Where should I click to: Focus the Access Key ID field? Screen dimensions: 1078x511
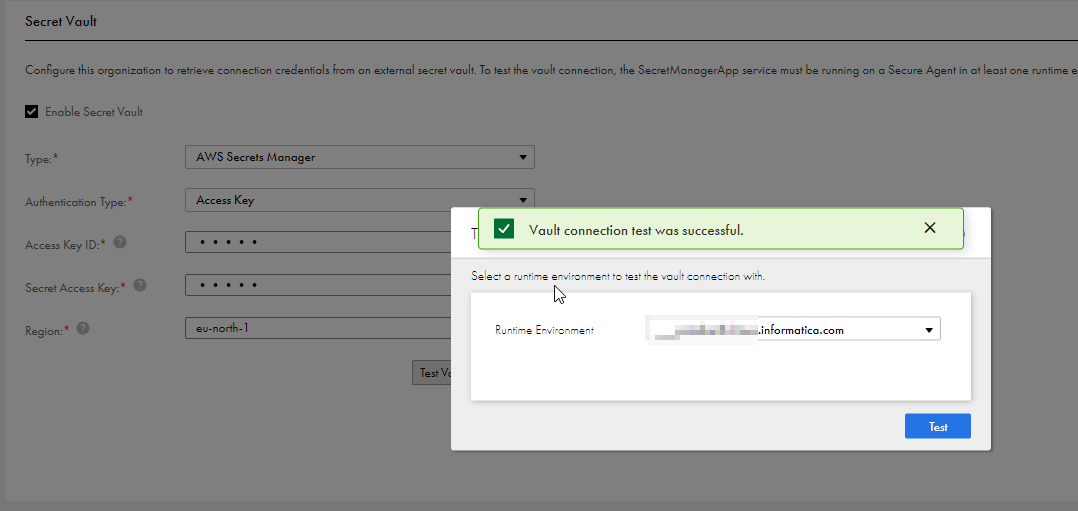(x=318, y=242)
